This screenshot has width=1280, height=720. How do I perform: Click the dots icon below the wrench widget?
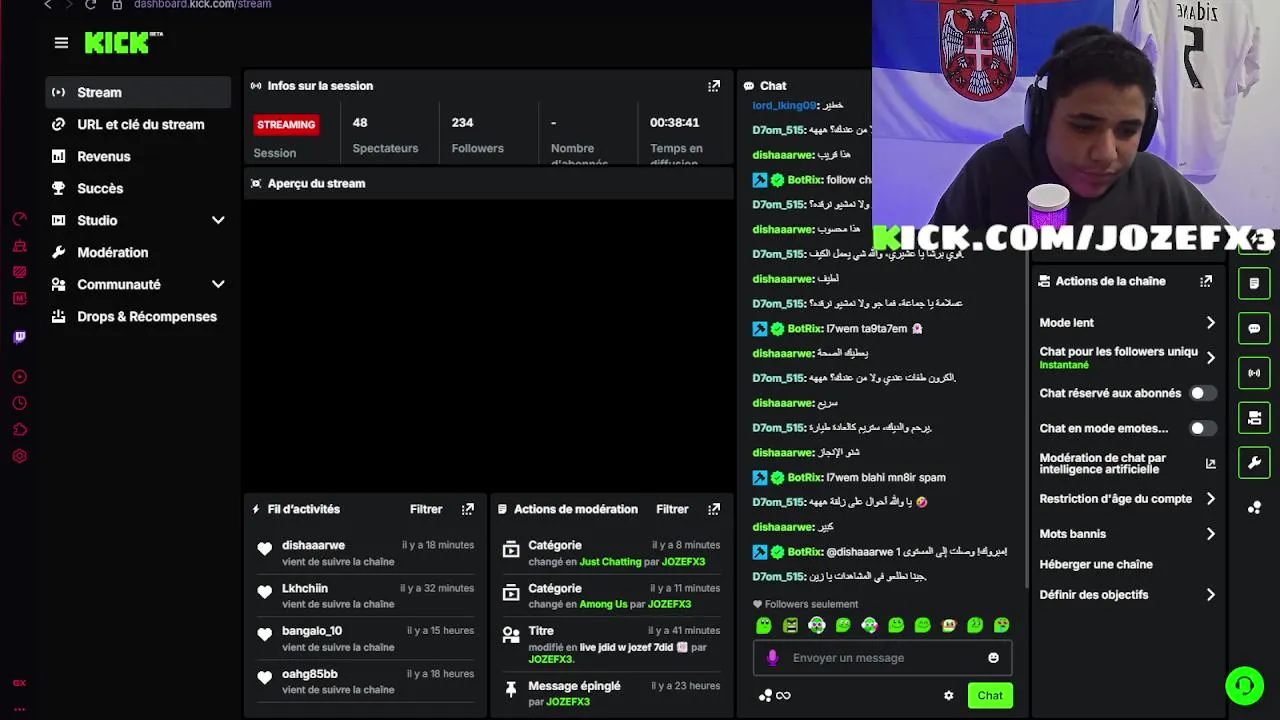[x=1254, y=508]
